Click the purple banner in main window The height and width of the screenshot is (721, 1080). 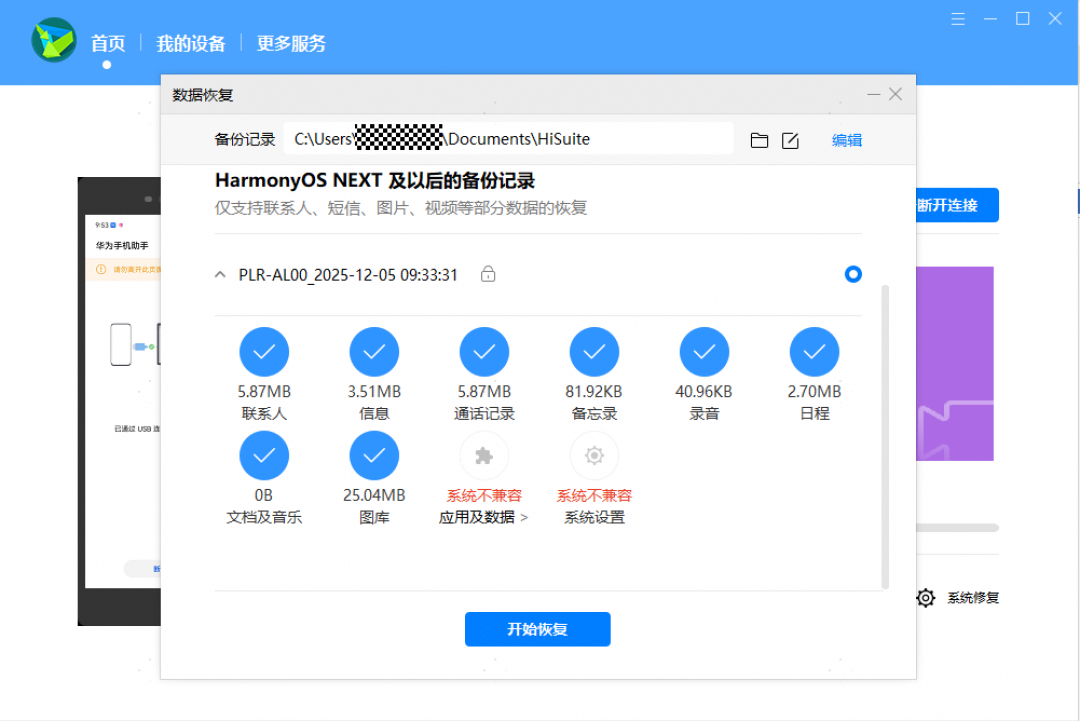955,364
